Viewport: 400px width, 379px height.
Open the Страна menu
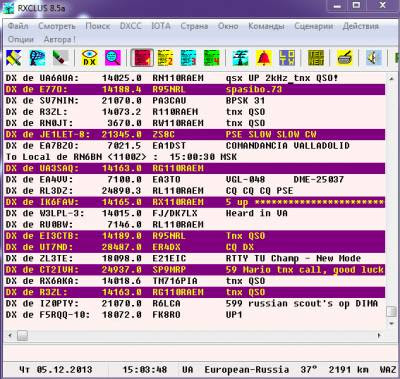pyautogui.click(x=194, y=26)
